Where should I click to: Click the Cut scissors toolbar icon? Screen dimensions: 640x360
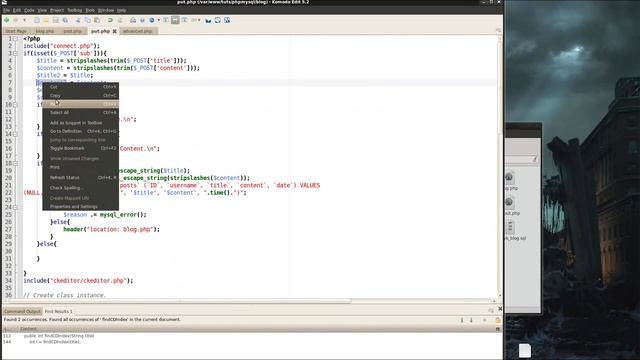coord(78,20)
